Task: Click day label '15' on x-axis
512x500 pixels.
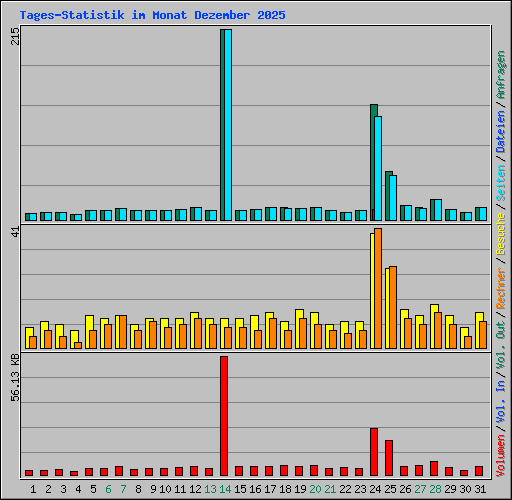Action: 240,489
